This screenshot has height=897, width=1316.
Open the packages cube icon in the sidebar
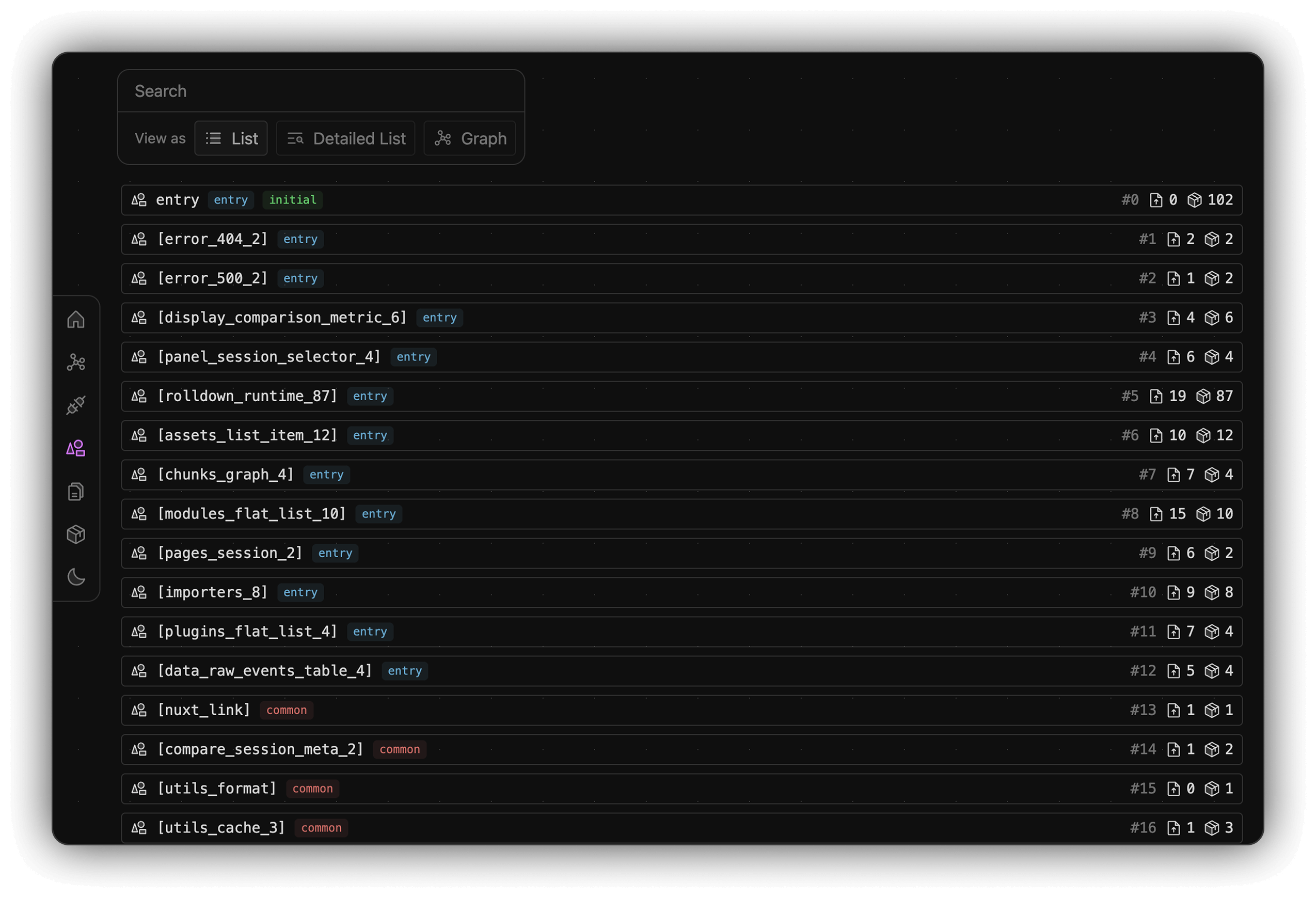(x=76, y=534)
